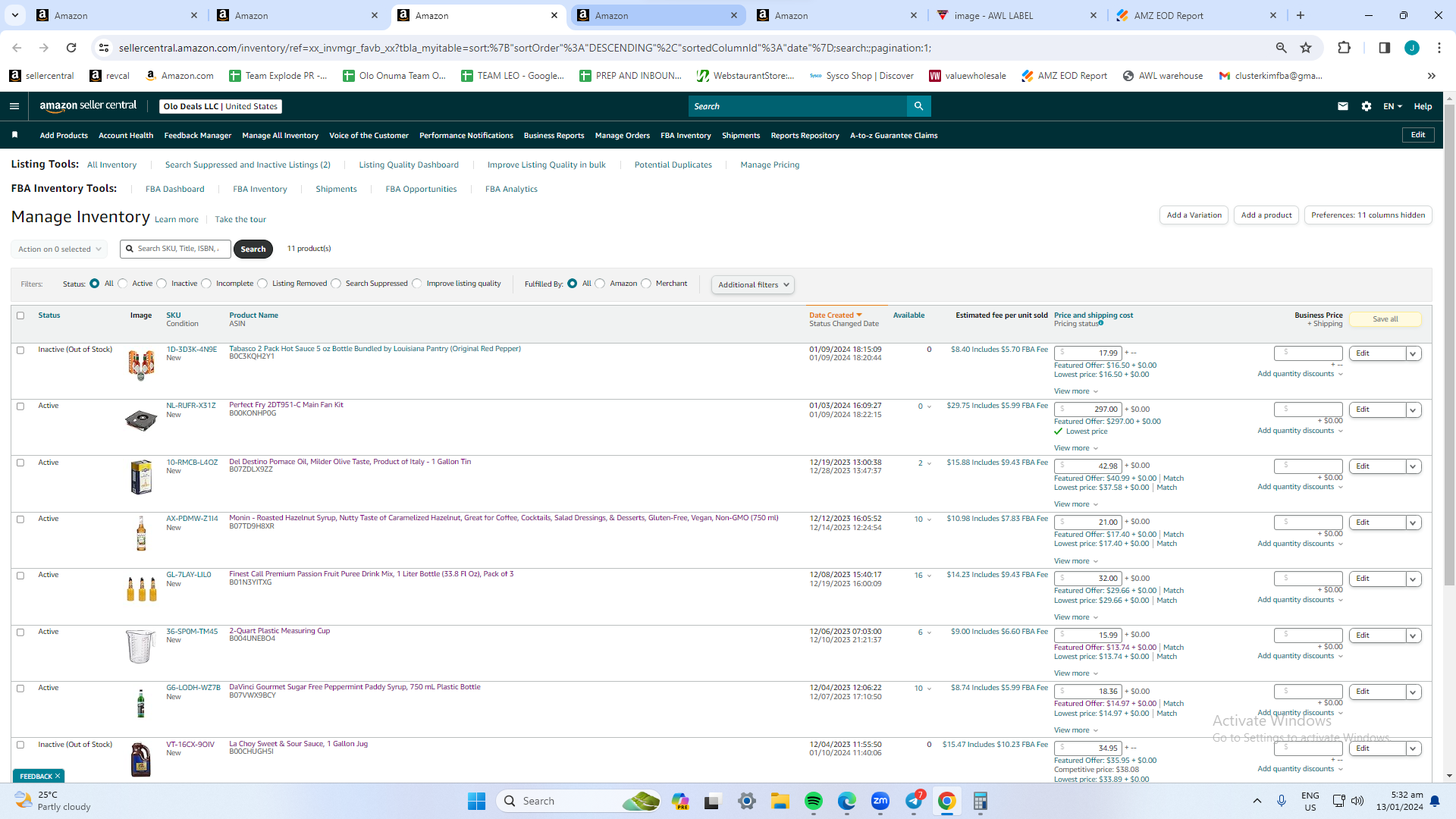The image size is (1456, 819).
Task: Expand View more under Perfect Fry price
Action: coord(1076,448)
